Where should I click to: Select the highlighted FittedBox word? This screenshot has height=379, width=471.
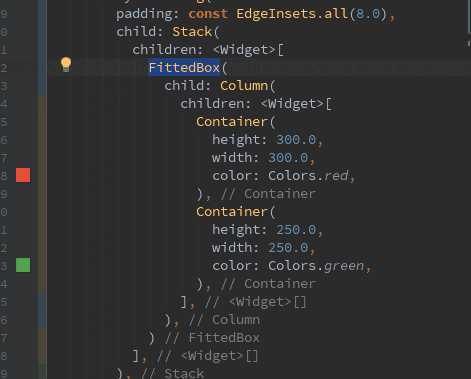coord(184,68)
